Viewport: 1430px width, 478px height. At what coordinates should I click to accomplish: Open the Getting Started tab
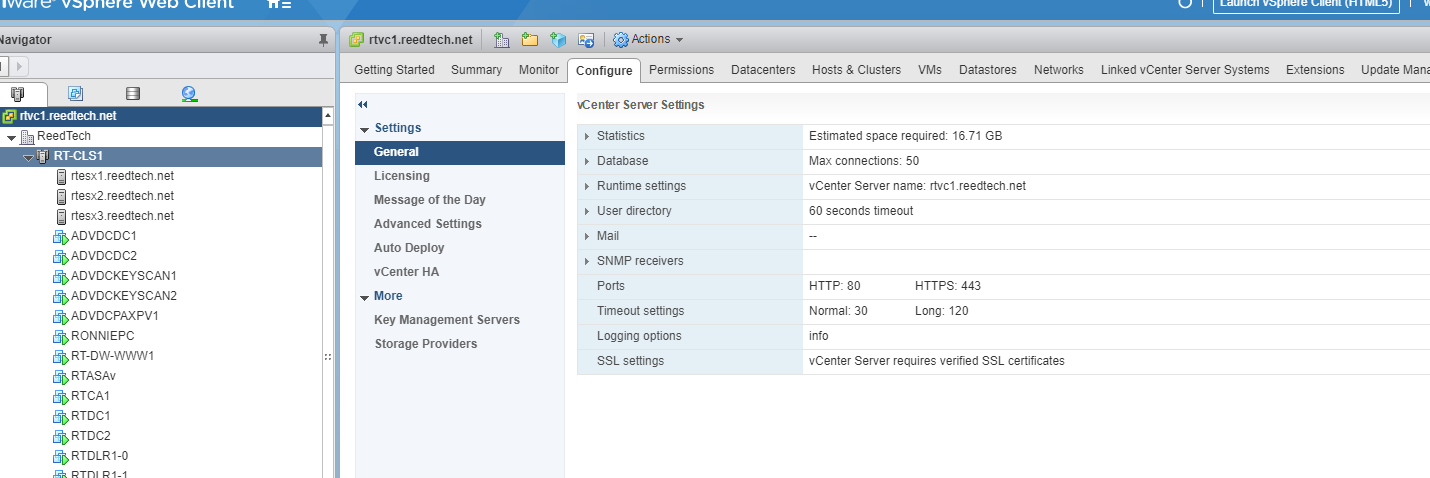(x=394, y=70)
